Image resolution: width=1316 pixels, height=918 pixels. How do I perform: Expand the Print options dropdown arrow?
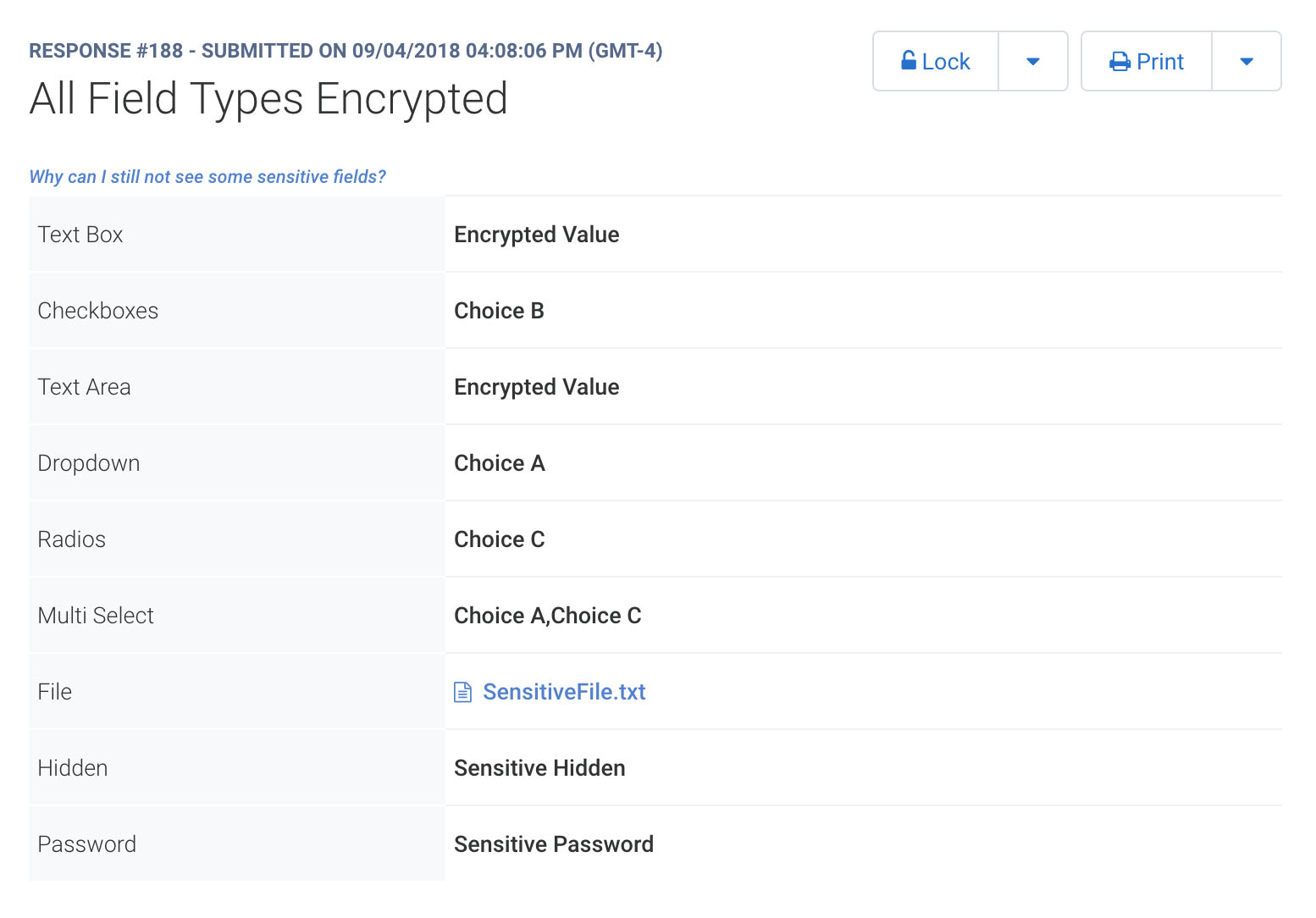click(1247, 61)
